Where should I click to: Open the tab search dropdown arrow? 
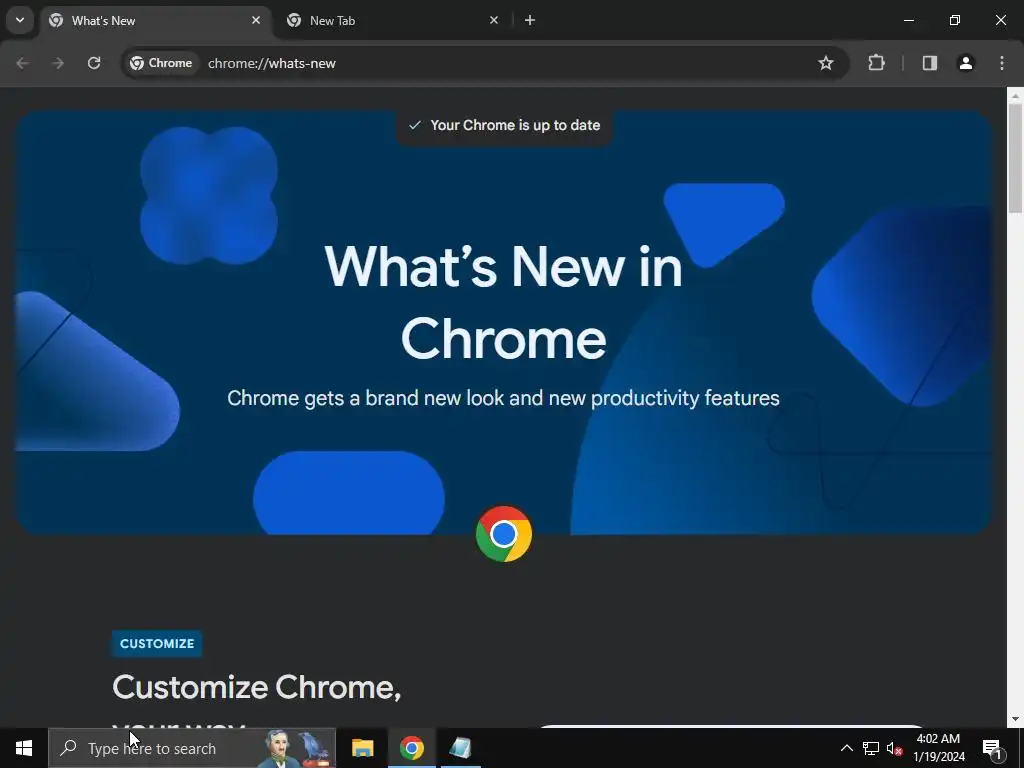[20, 20]
